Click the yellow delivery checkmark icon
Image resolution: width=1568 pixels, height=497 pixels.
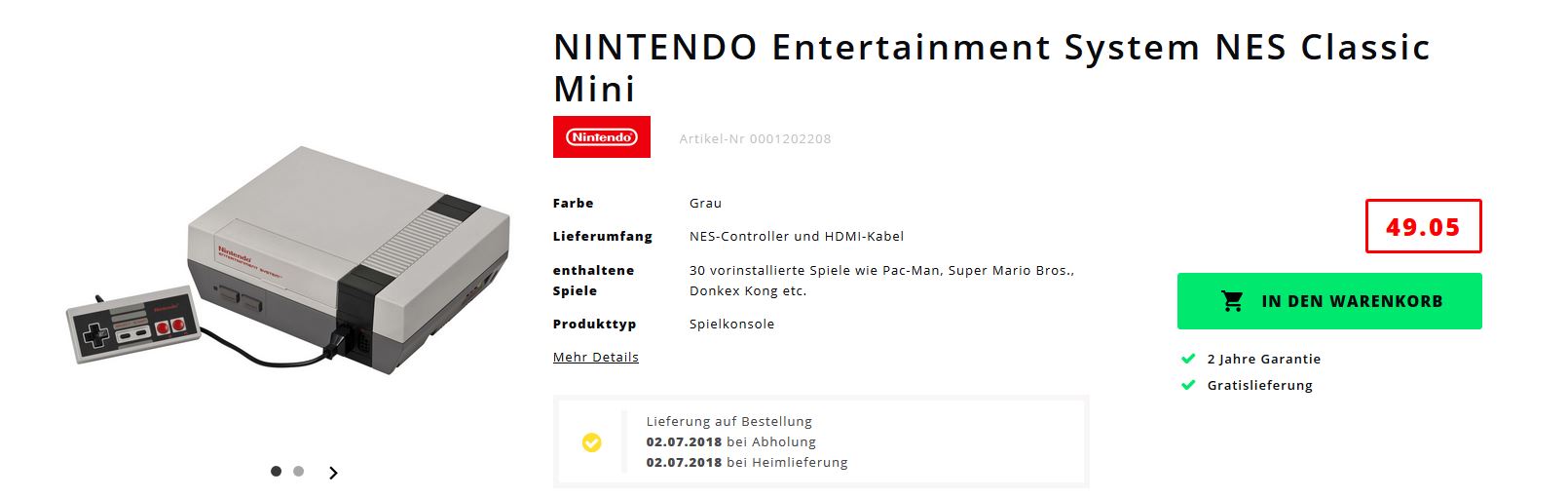591,442
